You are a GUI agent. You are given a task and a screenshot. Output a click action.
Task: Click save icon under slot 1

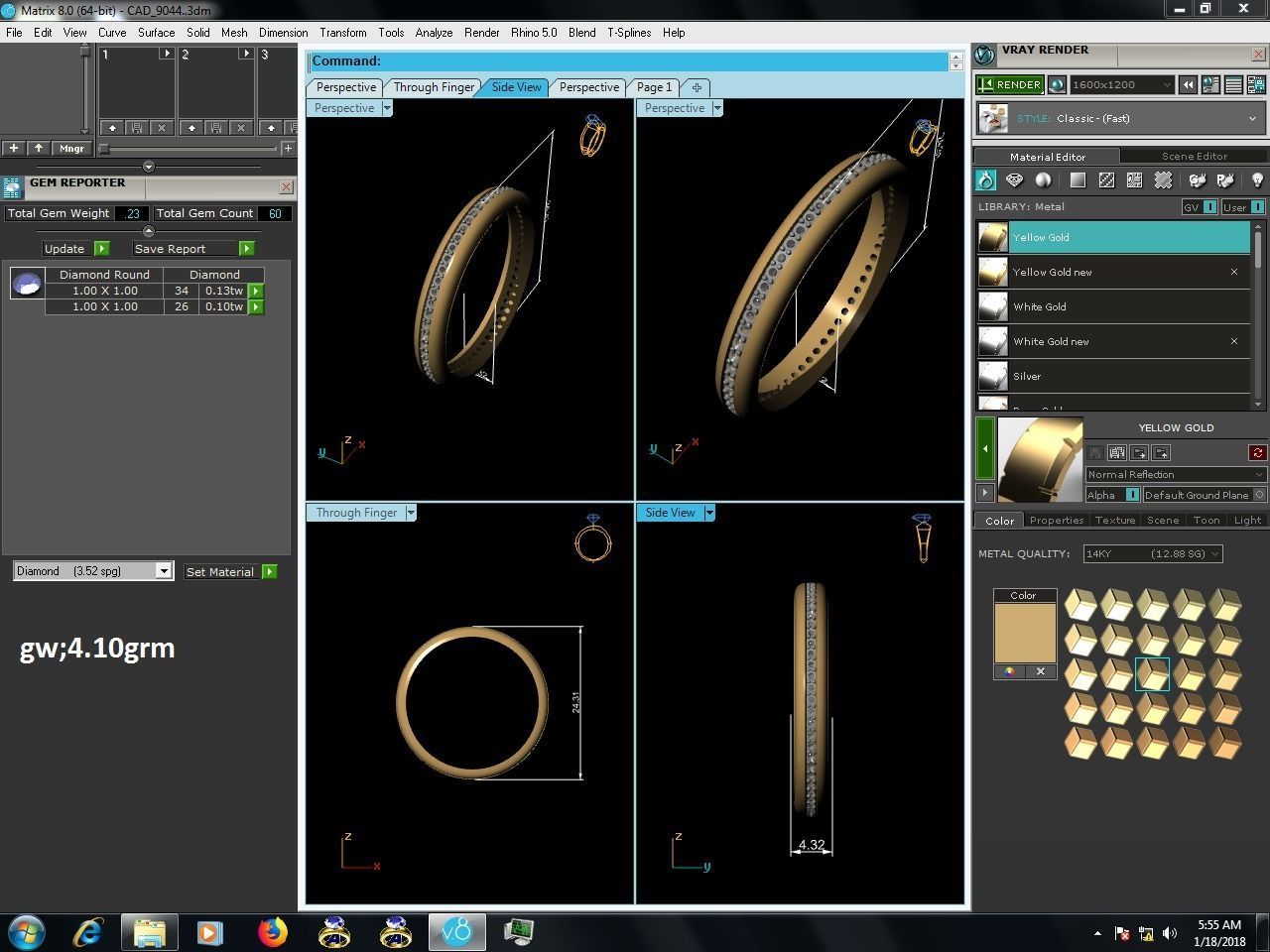click(137, 128)
